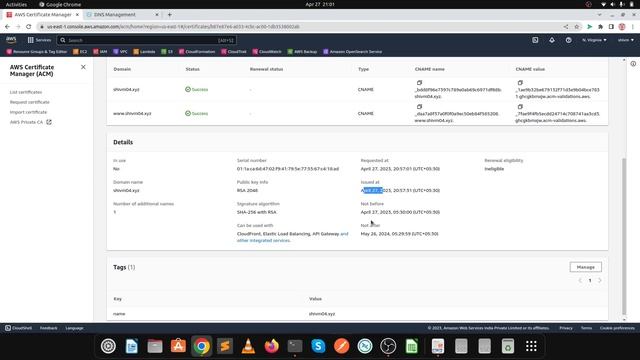Click the browser address bar URL
Viewport: 640px width, 360px height.
click(x=173, y=27)
